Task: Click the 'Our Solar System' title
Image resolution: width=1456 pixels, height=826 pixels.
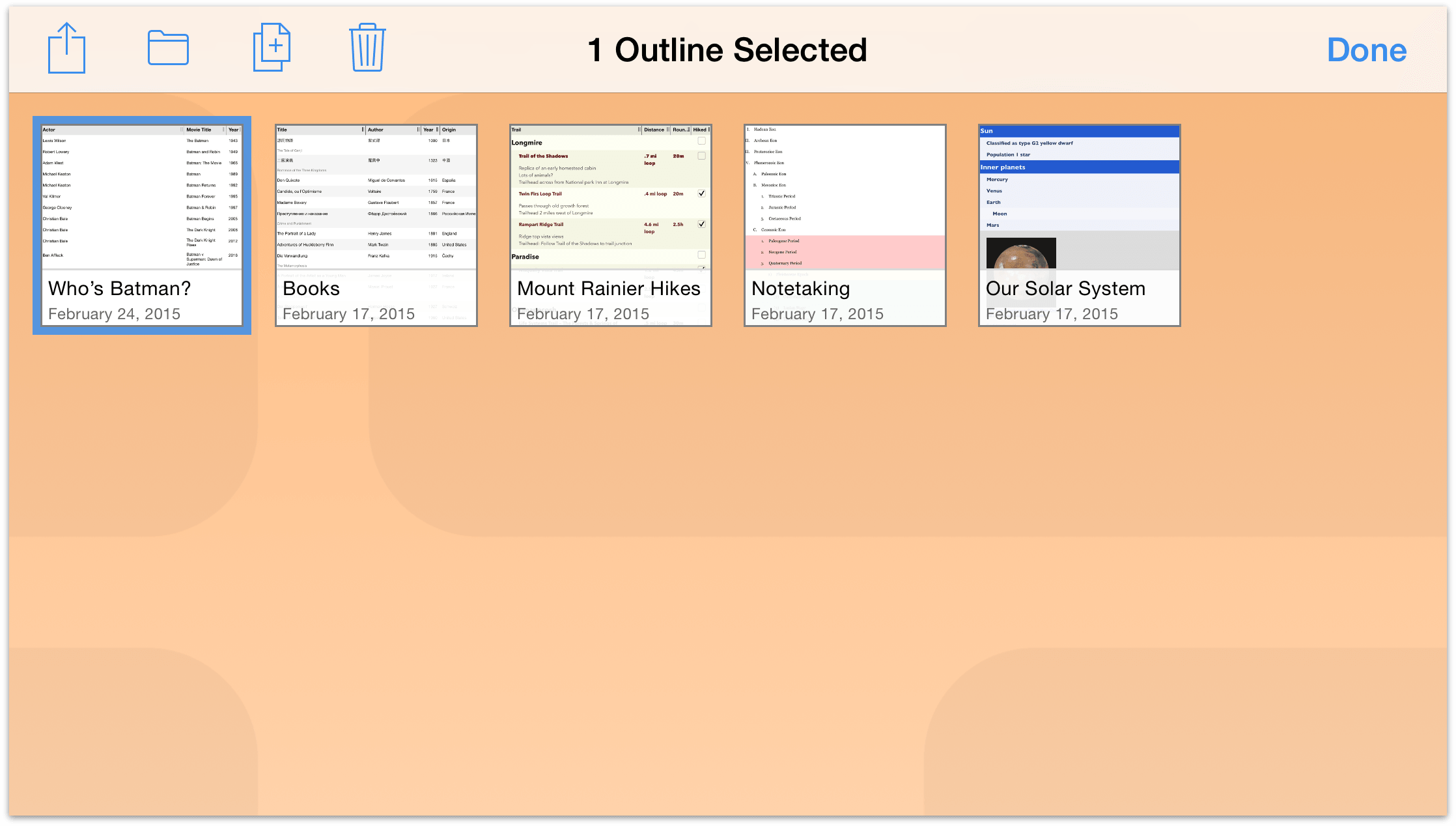Action: (x=1066, y=289)
